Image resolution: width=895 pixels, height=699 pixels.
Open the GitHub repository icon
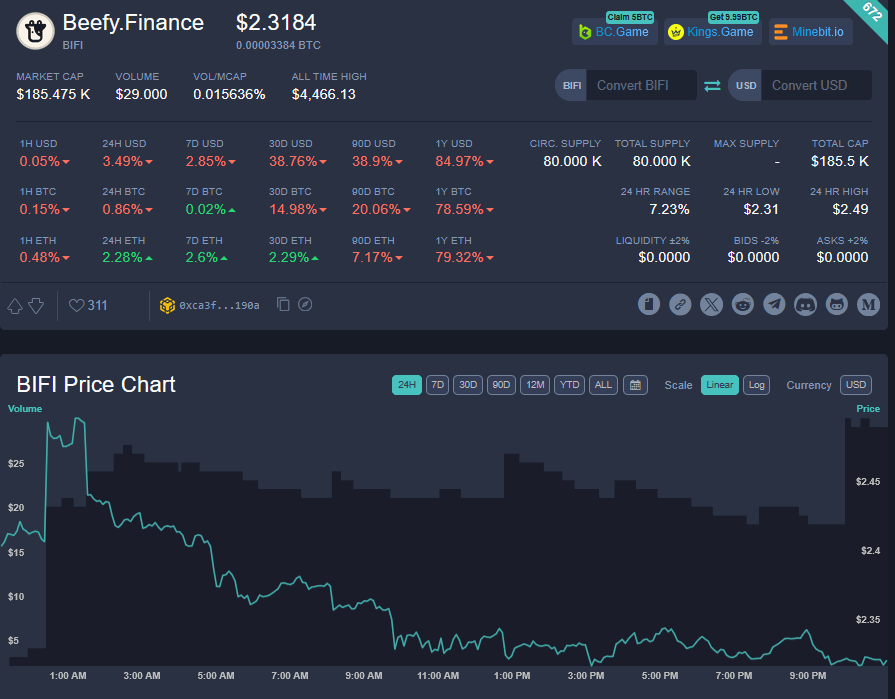pyautogui.click(x=837, y=304)
